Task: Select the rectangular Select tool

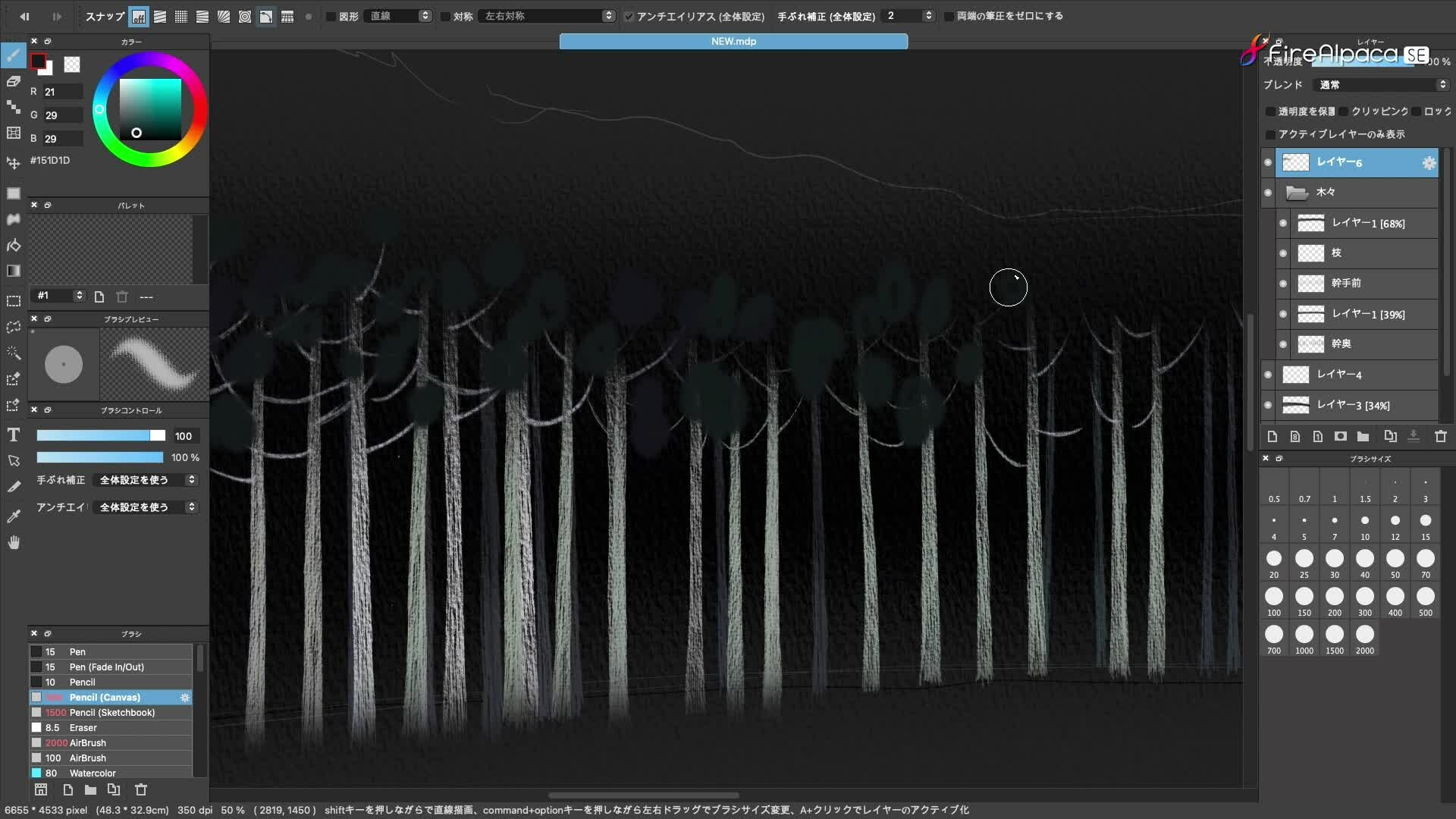Action: 13,301
